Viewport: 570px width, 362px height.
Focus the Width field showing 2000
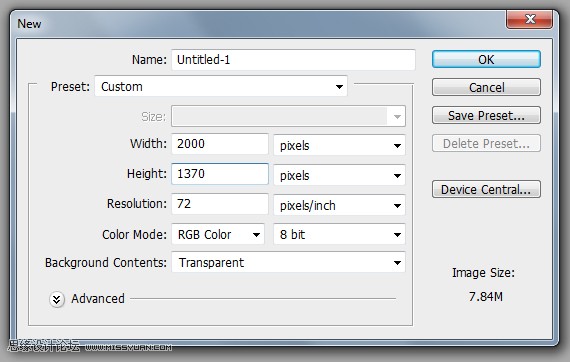click(220, 144)
